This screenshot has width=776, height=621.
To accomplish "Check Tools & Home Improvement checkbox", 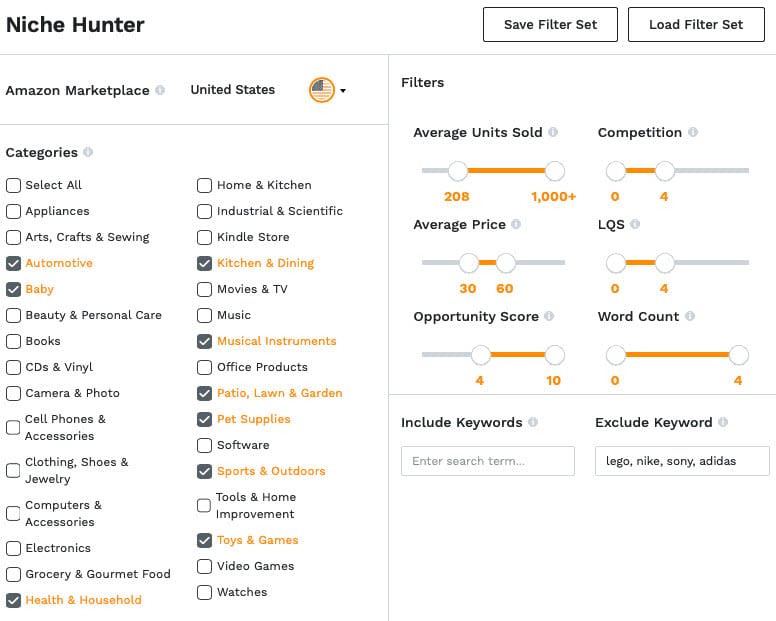I will tap(204, 505).
